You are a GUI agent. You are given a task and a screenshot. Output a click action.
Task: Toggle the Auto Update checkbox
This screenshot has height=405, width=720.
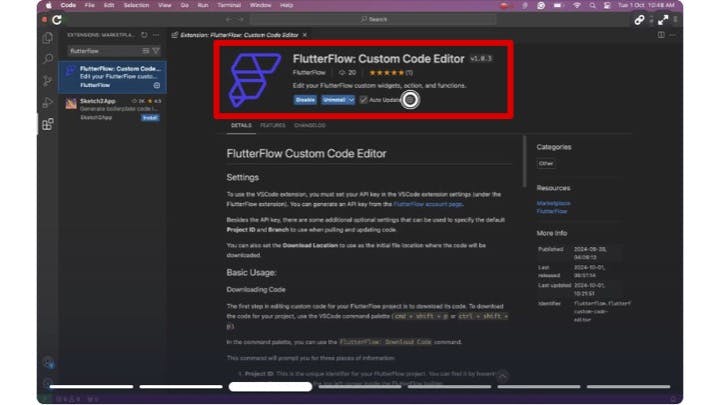click(364, 100)
